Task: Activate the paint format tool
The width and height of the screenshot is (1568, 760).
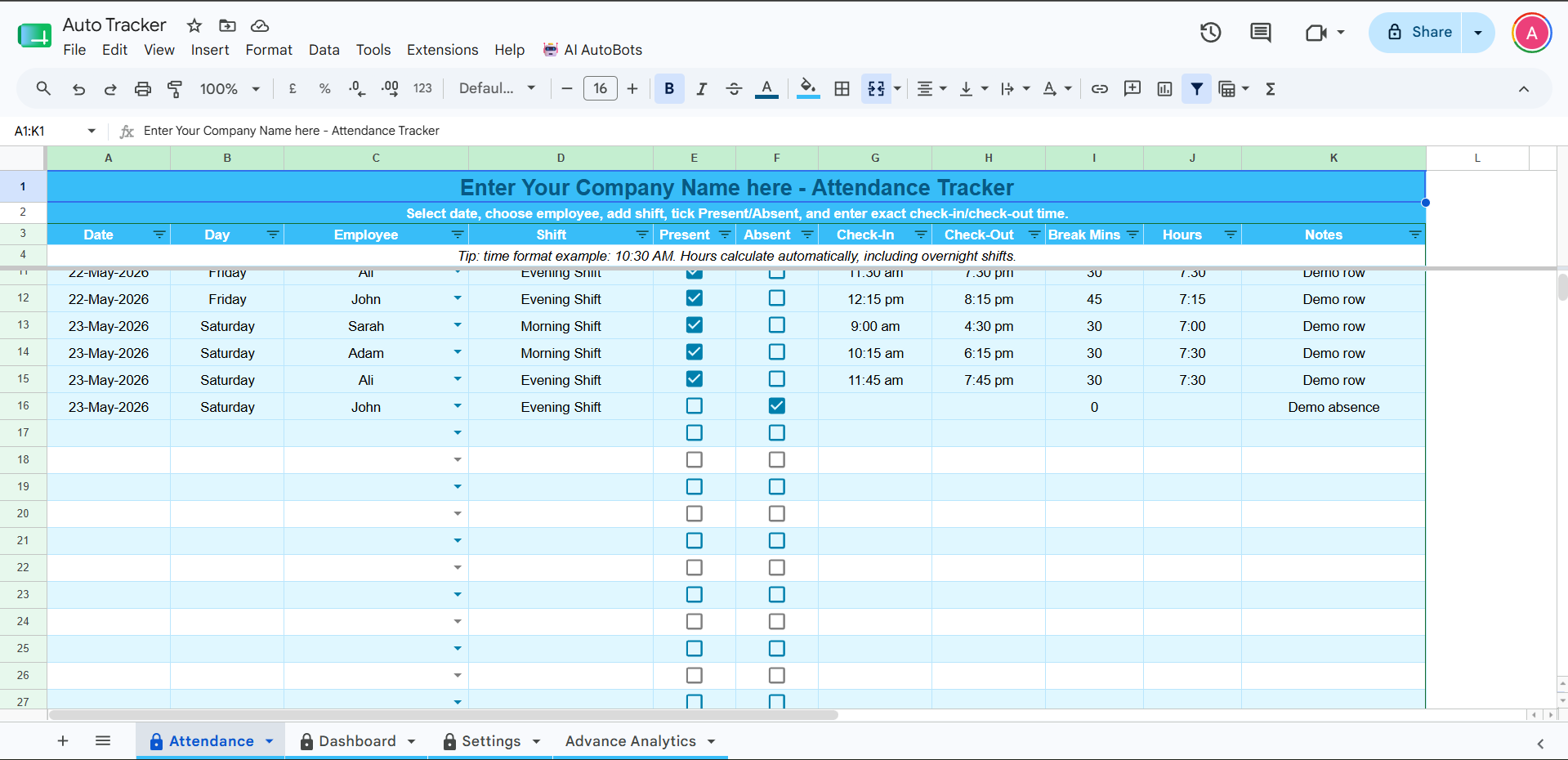Action: coord(175,89)
